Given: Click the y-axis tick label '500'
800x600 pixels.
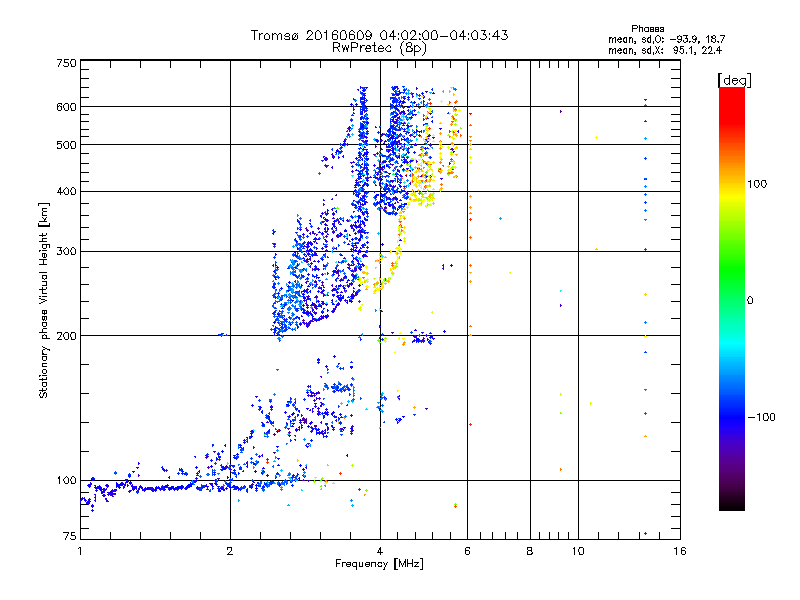Looking at the screenshot, I should coord(66,145).
